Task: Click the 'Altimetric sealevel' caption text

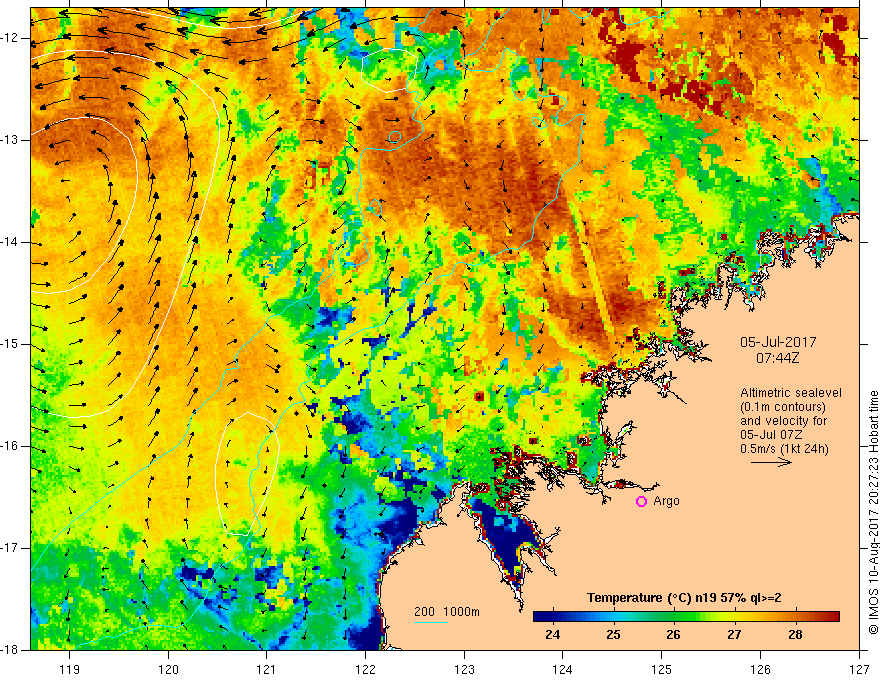Action: pyautogui.click(x=791, y=393)
